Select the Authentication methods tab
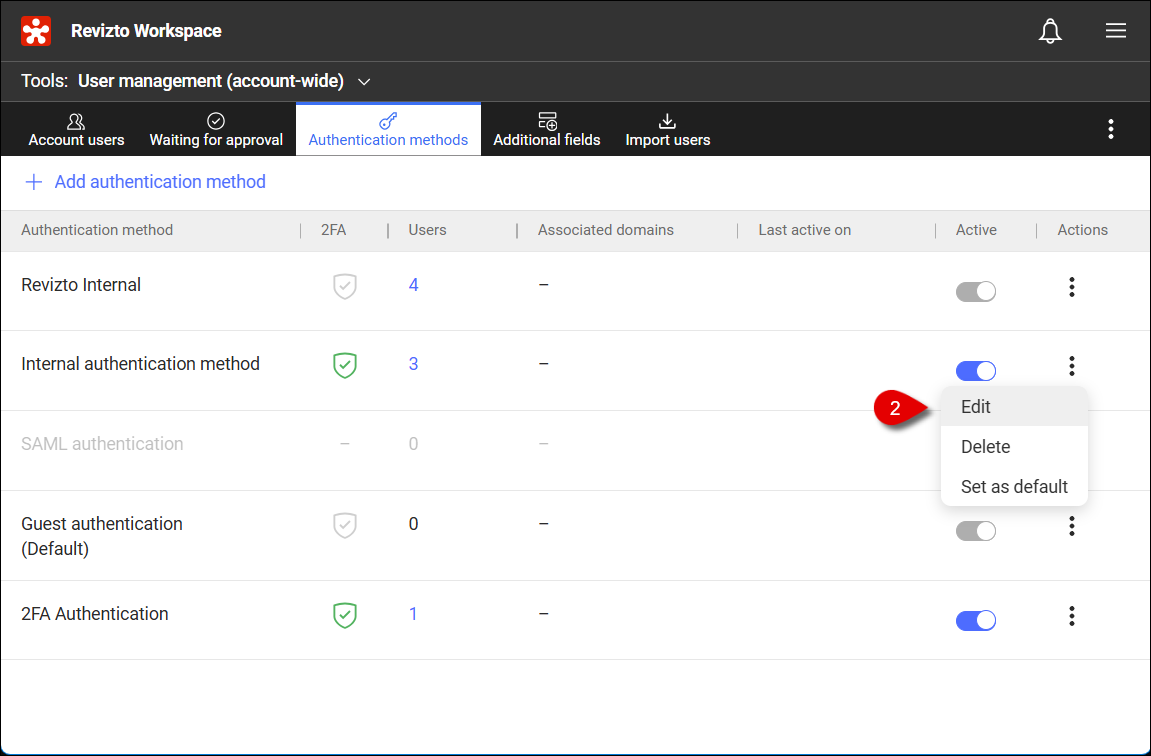This screenshot has height=756, width=1151. [388, 130]
